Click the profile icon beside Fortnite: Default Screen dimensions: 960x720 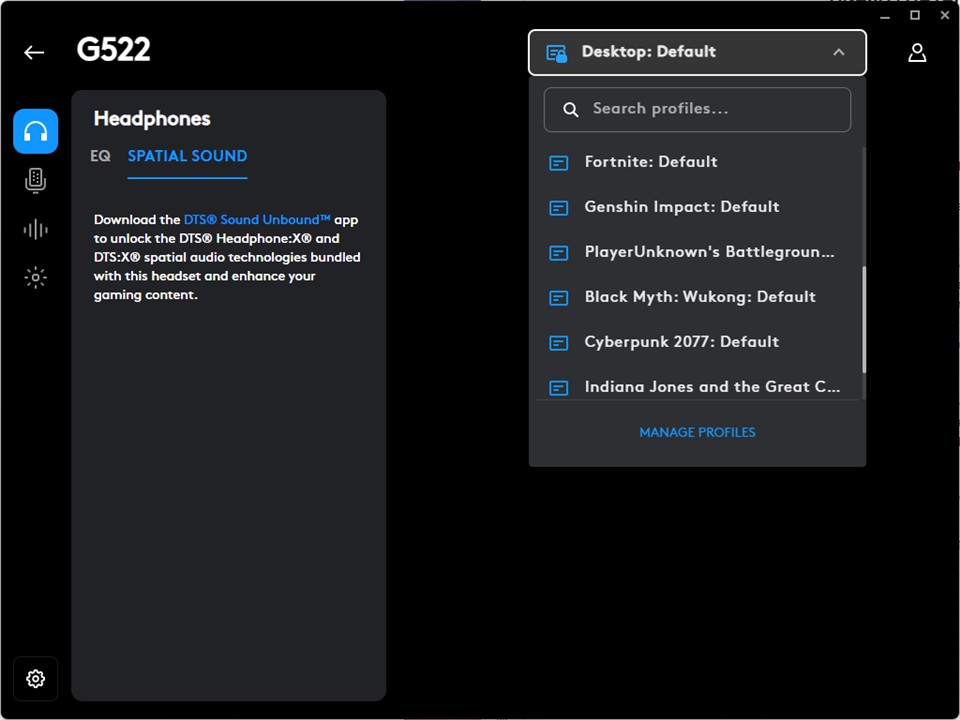[559, 162]
